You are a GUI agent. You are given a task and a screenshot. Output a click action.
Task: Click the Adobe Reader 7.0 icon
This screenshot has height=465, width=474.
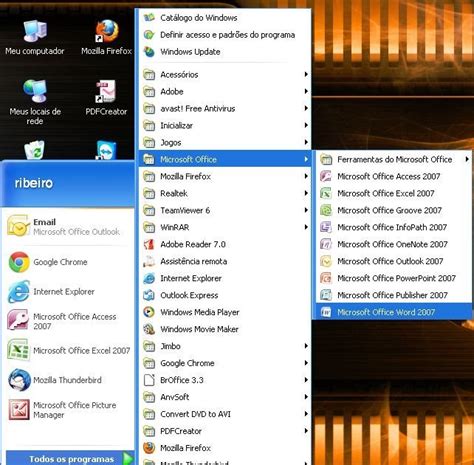tap(149, 244)
